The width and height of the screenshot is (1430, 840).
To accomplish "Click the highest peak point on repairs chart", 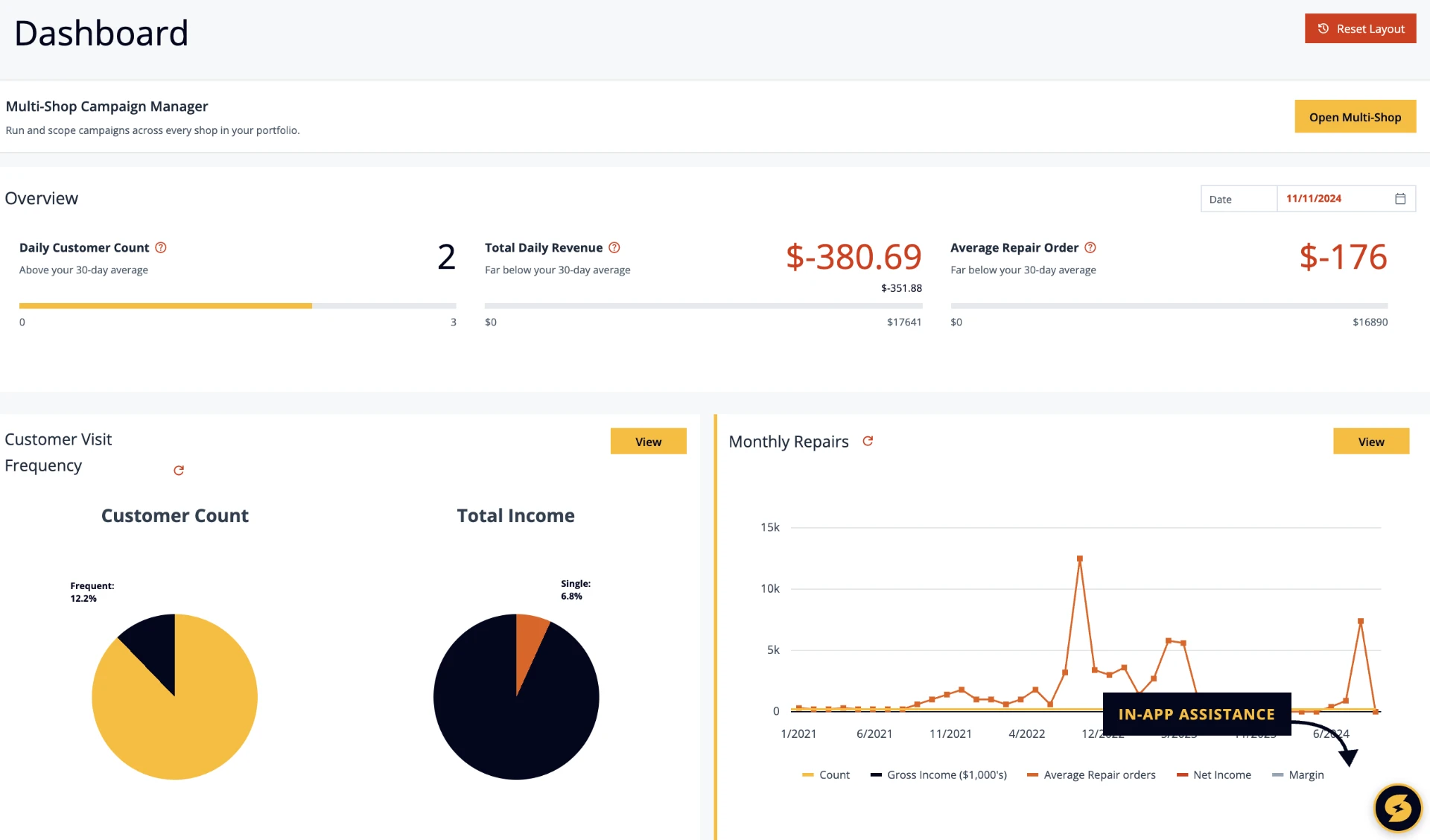I will [x=1079, y=558].
